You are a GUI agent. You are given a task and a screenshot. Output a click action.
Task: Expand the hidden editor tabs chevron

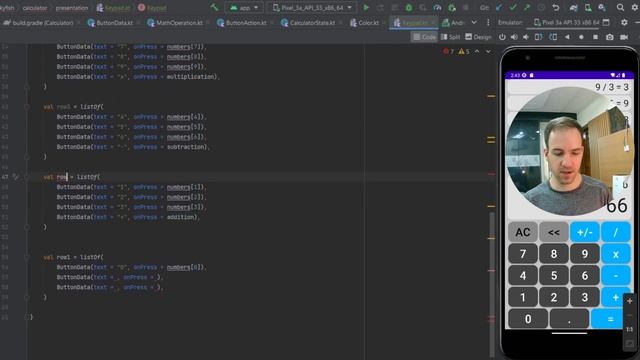coord(474,22)
